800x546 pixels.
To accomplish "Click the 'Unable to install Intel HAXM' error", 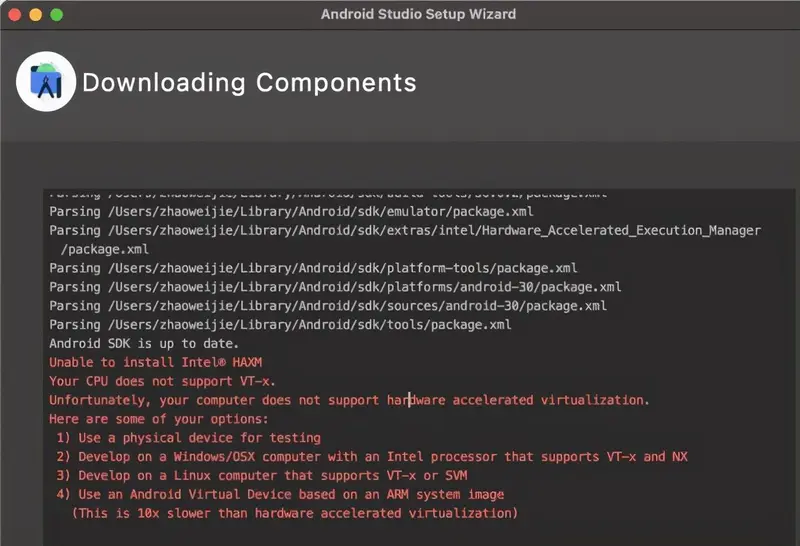I will [x=155, y=362].
